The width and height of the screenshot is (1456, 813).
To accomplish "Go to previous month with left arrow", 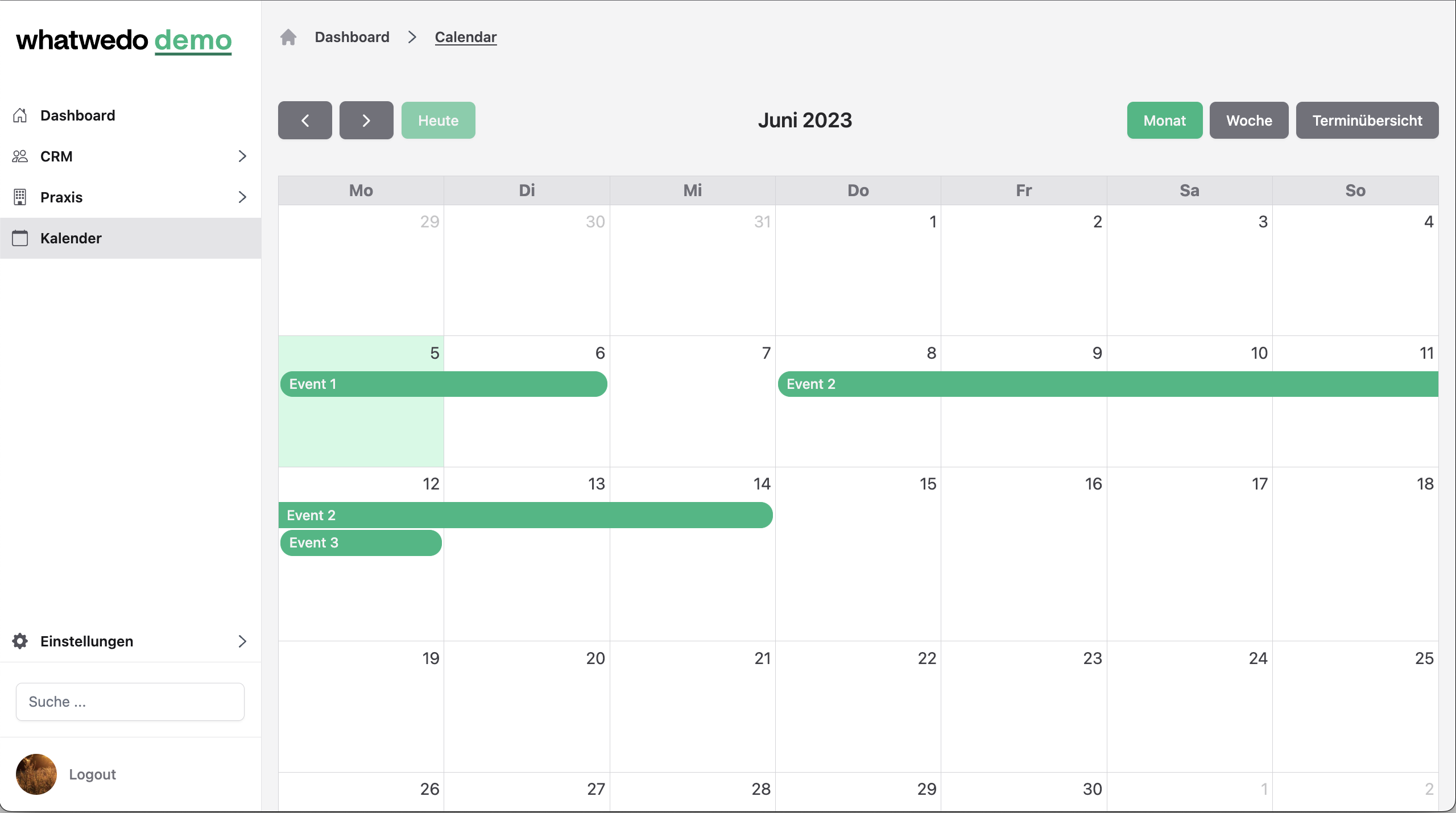I will pyautogui.click(x=305, y=121).
